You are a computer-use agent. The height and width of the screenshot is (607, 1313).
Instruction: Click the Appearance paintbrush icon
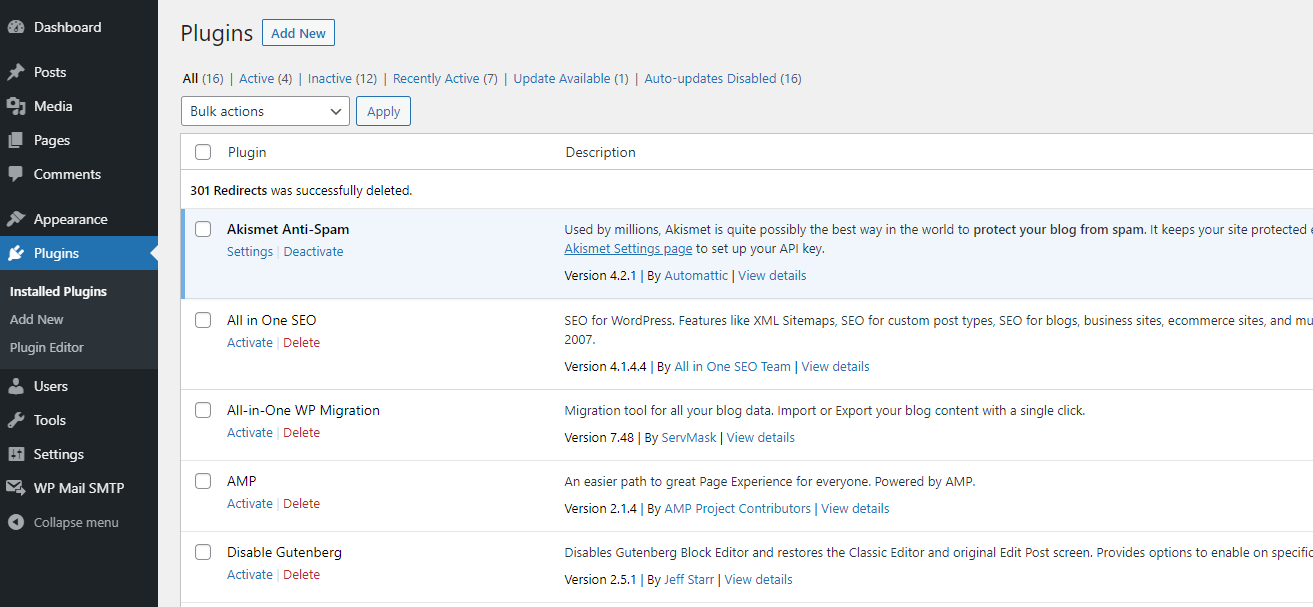(x=16, y=219)
